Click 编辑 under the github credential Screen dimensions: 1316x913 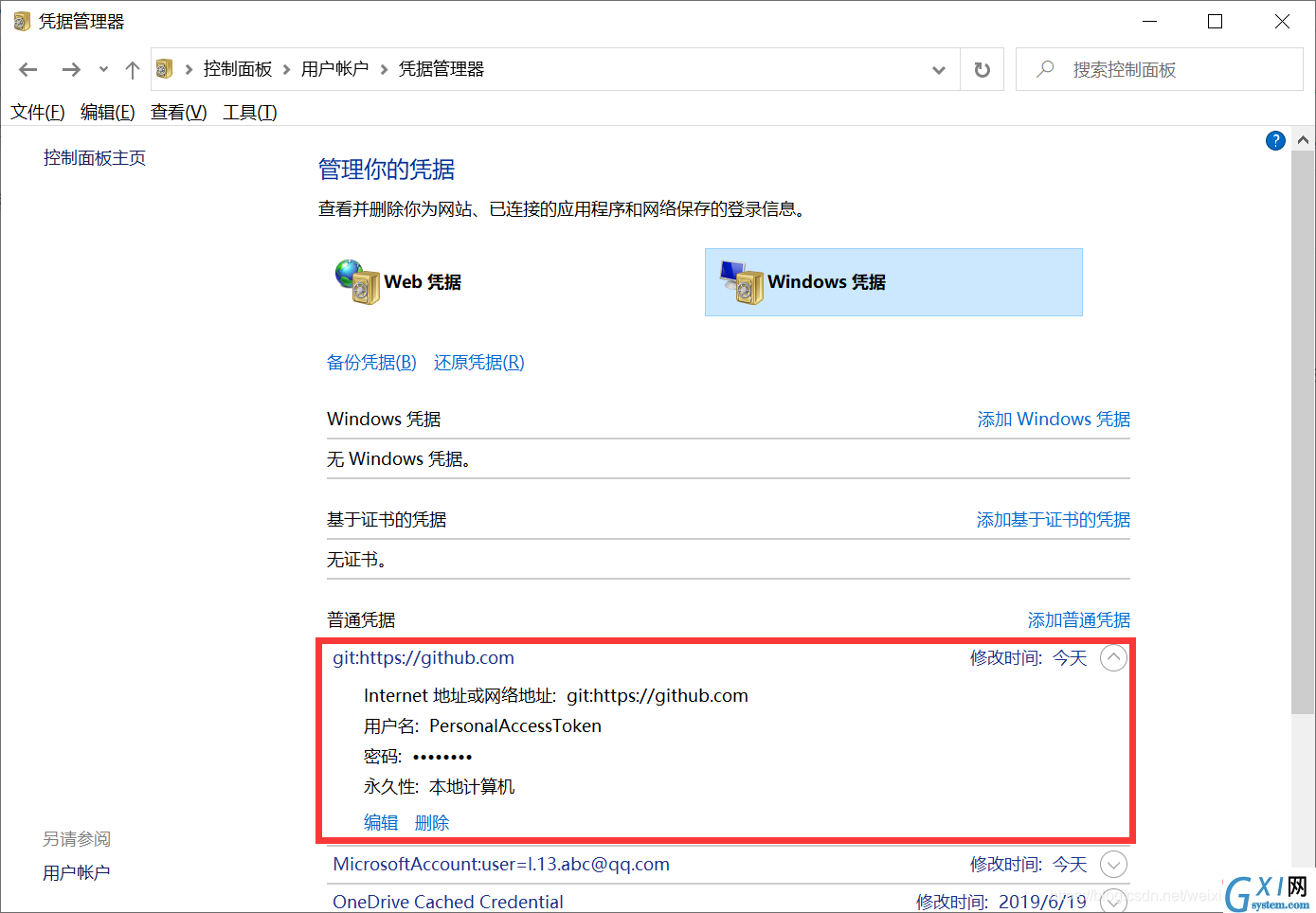click(381, 823)
